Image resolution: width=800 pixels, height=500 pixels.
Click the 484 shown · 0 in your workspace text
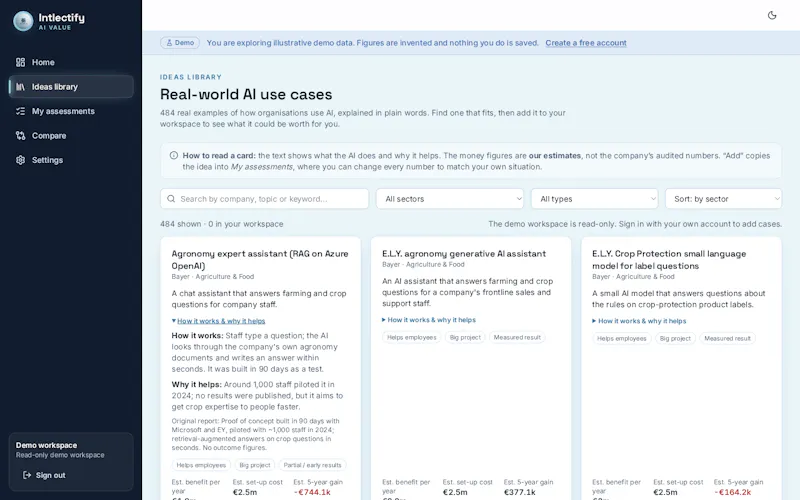[x=221, y=224]
